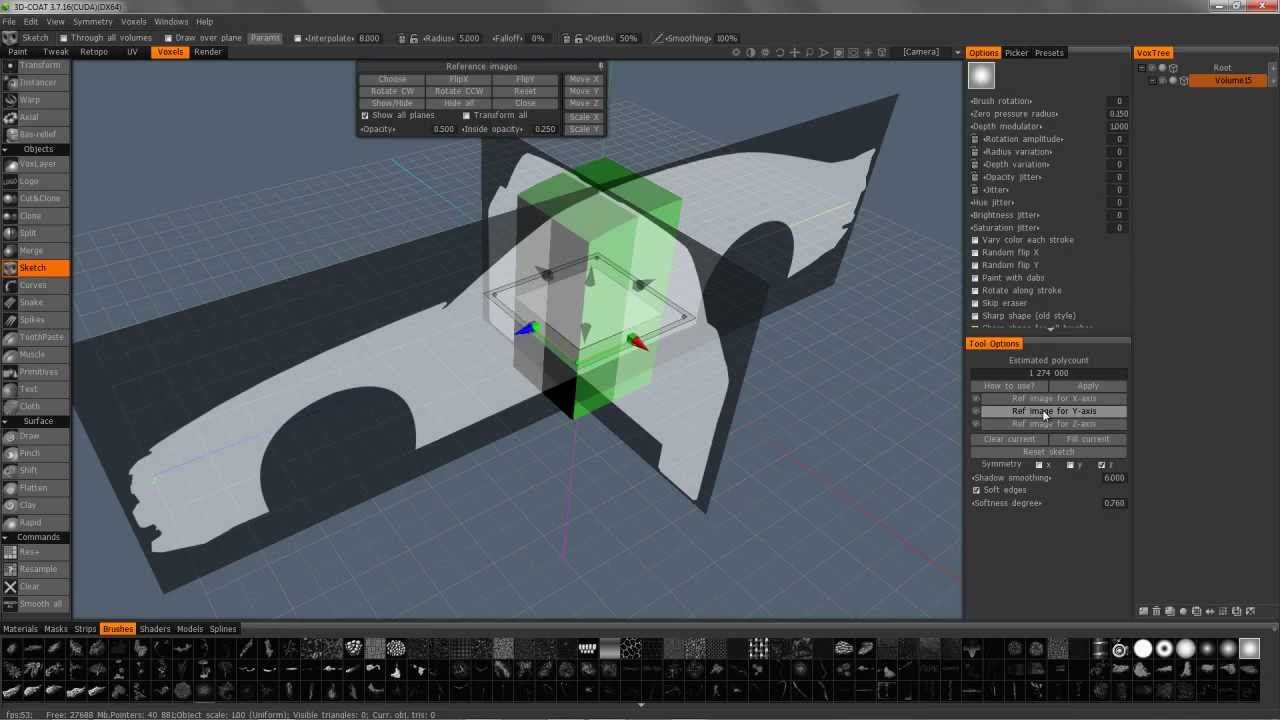Activate the Warp tool
The image size is (1280, 720).
(x=35, y=100)
